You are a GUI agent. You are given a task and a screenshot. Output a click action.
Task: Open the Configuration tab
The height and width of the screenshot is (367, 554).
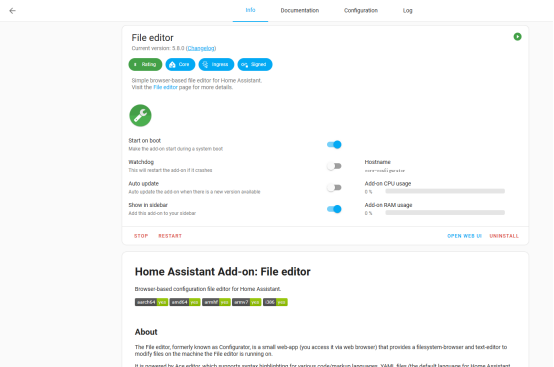(x=361, y=11)
